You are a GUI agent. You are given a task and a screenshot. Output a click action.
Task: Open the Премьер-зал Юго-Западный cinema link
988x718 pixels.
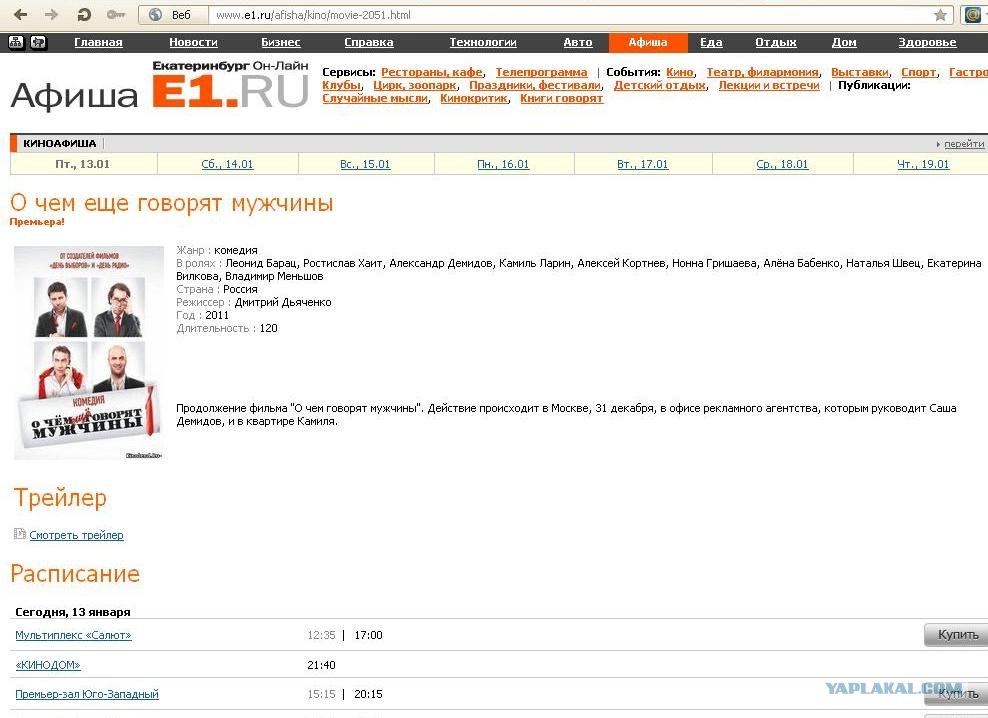click(87, 694)
